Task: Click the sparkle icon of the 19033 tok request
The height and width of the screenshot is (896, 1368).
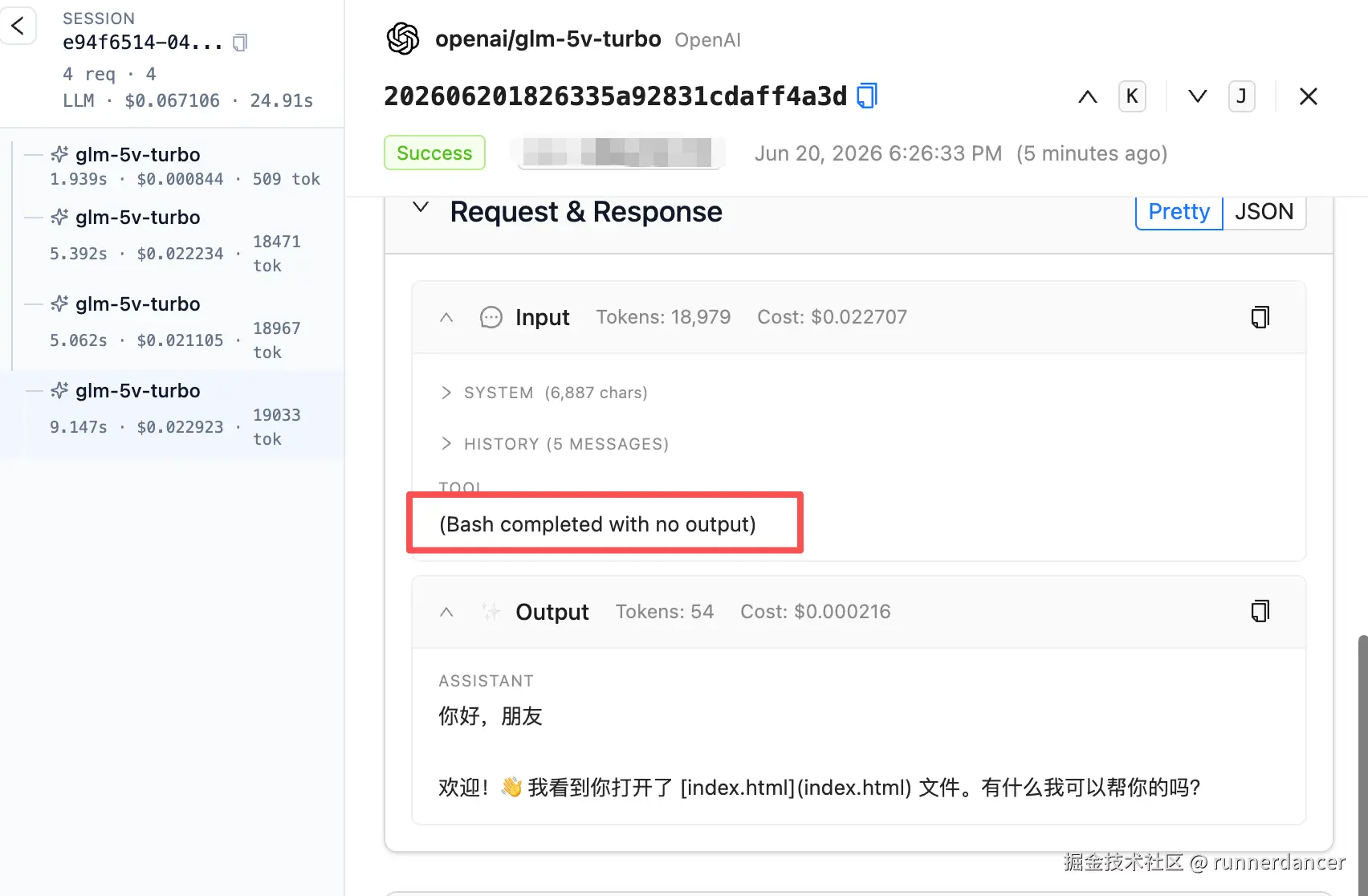Action: click(x=59, y=390)
